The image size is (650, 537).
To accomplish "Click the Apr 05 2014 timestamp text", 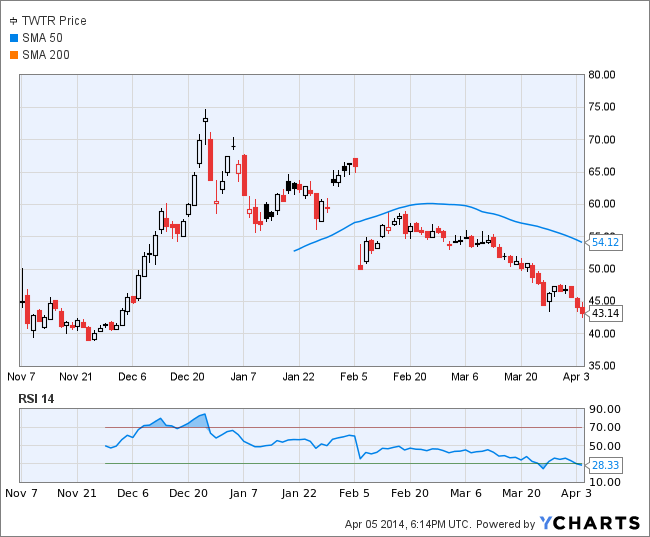I will click(x=407, y=524).
